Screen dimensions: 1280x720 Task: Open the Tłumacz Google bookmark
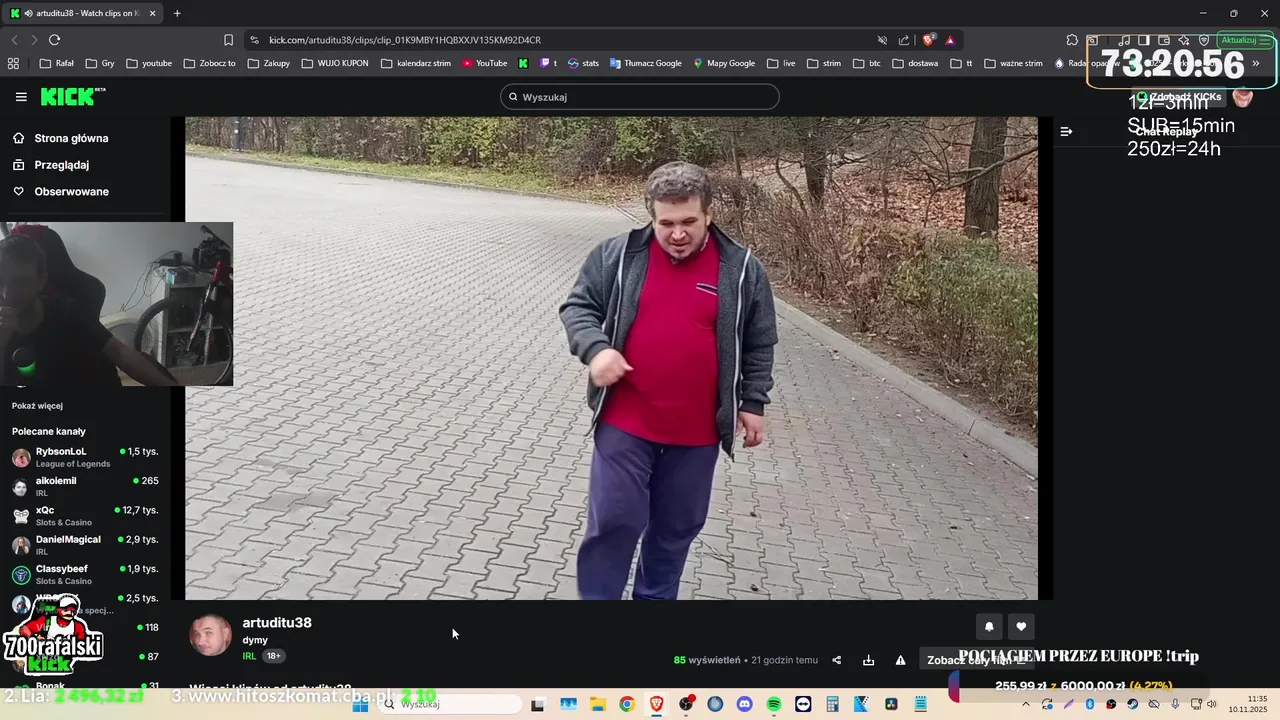tap(646, 63)
